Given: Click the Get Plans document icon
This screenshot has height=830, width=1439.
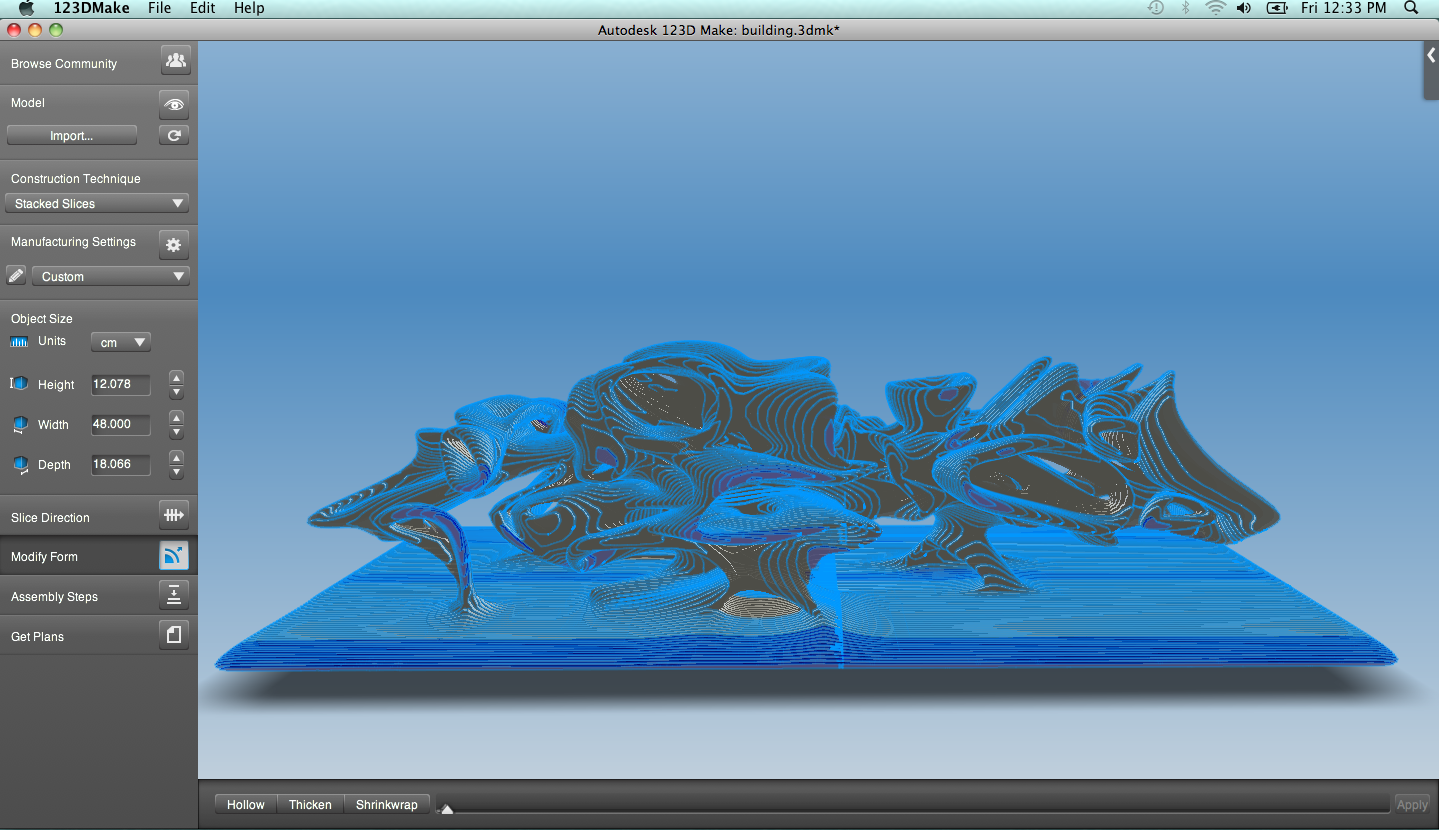Looking at the screenshot, I should 174,635.
